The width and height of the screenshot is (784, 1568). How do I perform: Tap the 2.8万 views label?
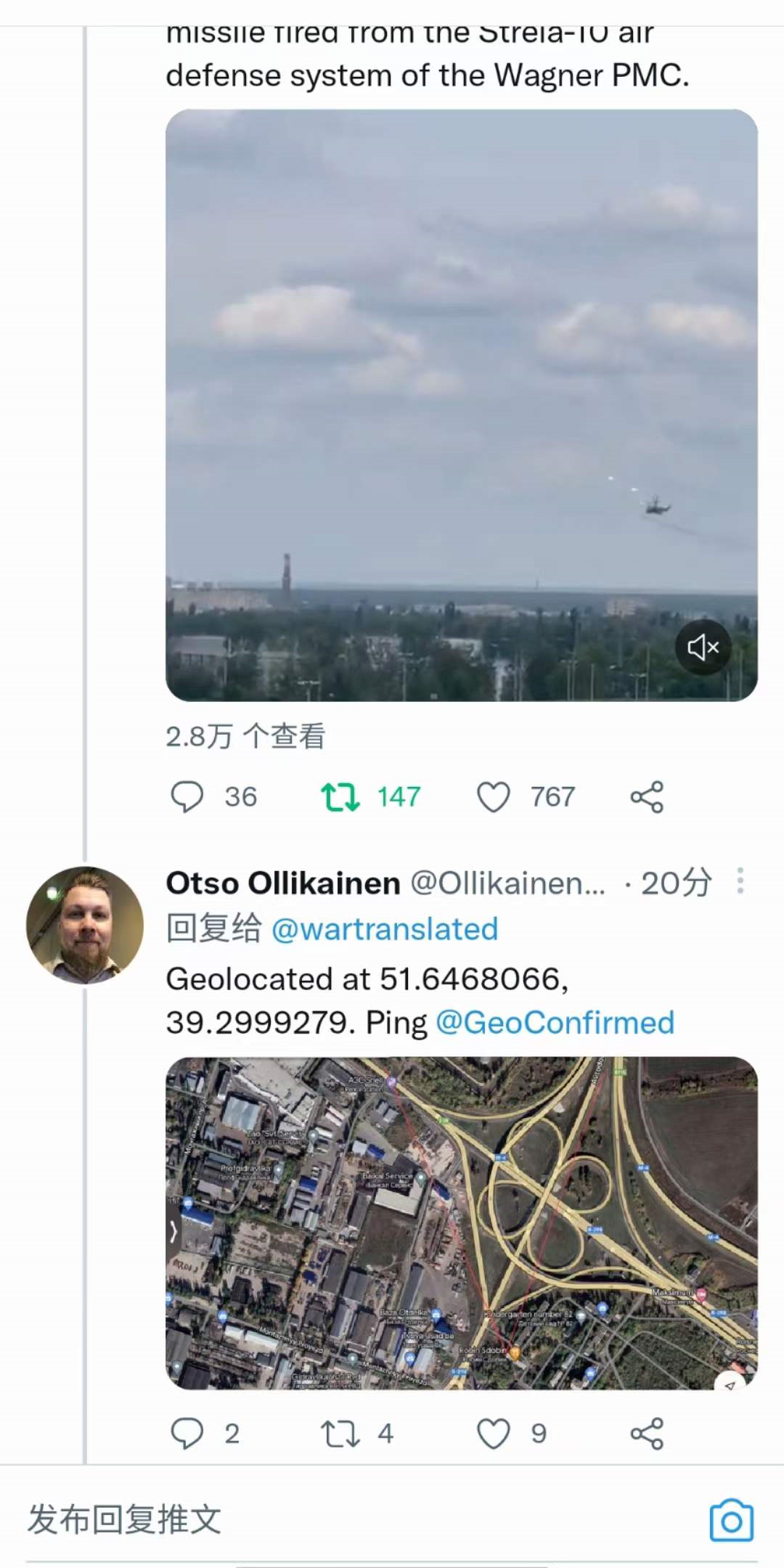pos(245,735)
